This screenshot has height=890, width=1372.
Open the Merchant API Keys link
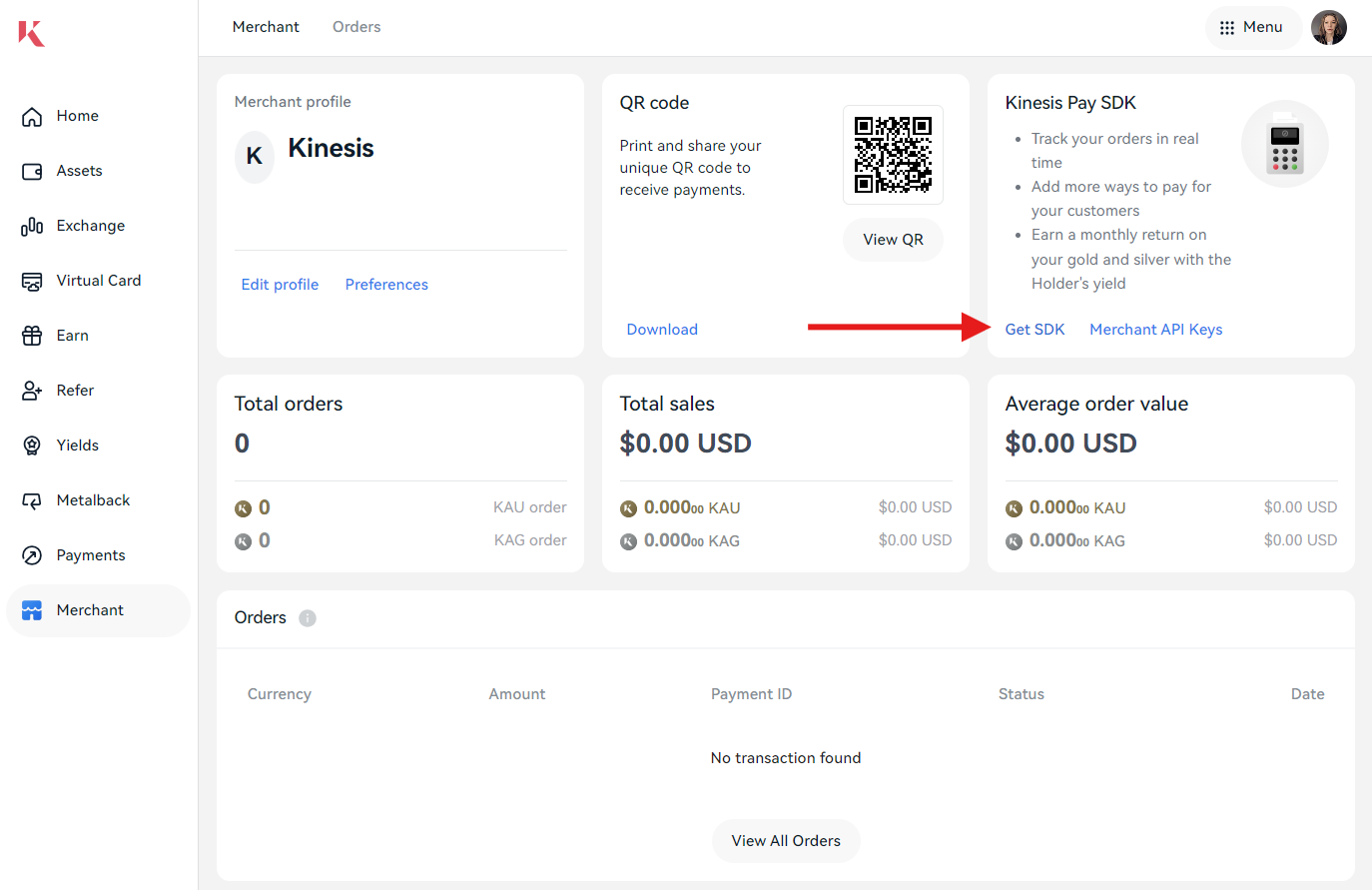point(1155,330)
